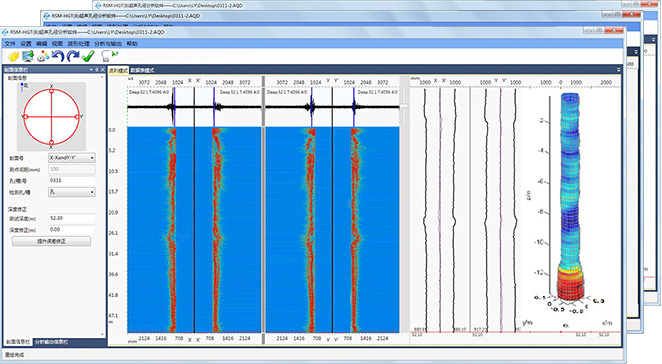Confirm with the green checkmark icon

point(88,56)
